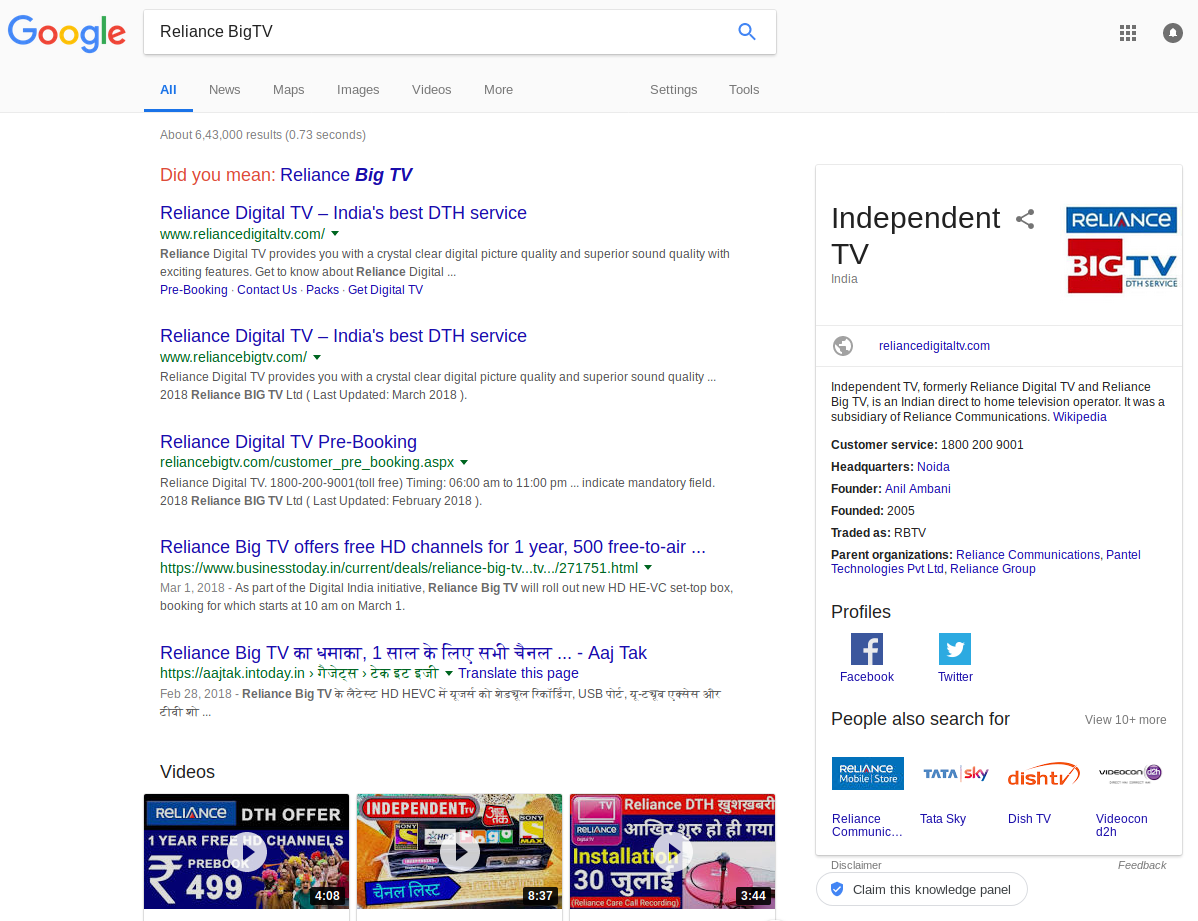Click the Feedback link below knowledge panel

(1141, 865)
